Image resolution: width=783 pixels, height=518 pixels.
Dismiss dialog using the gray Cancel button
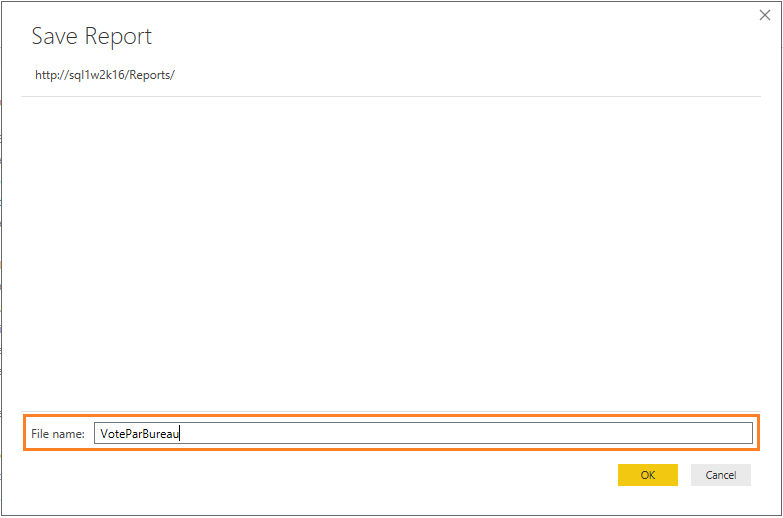tap(721, 475)
